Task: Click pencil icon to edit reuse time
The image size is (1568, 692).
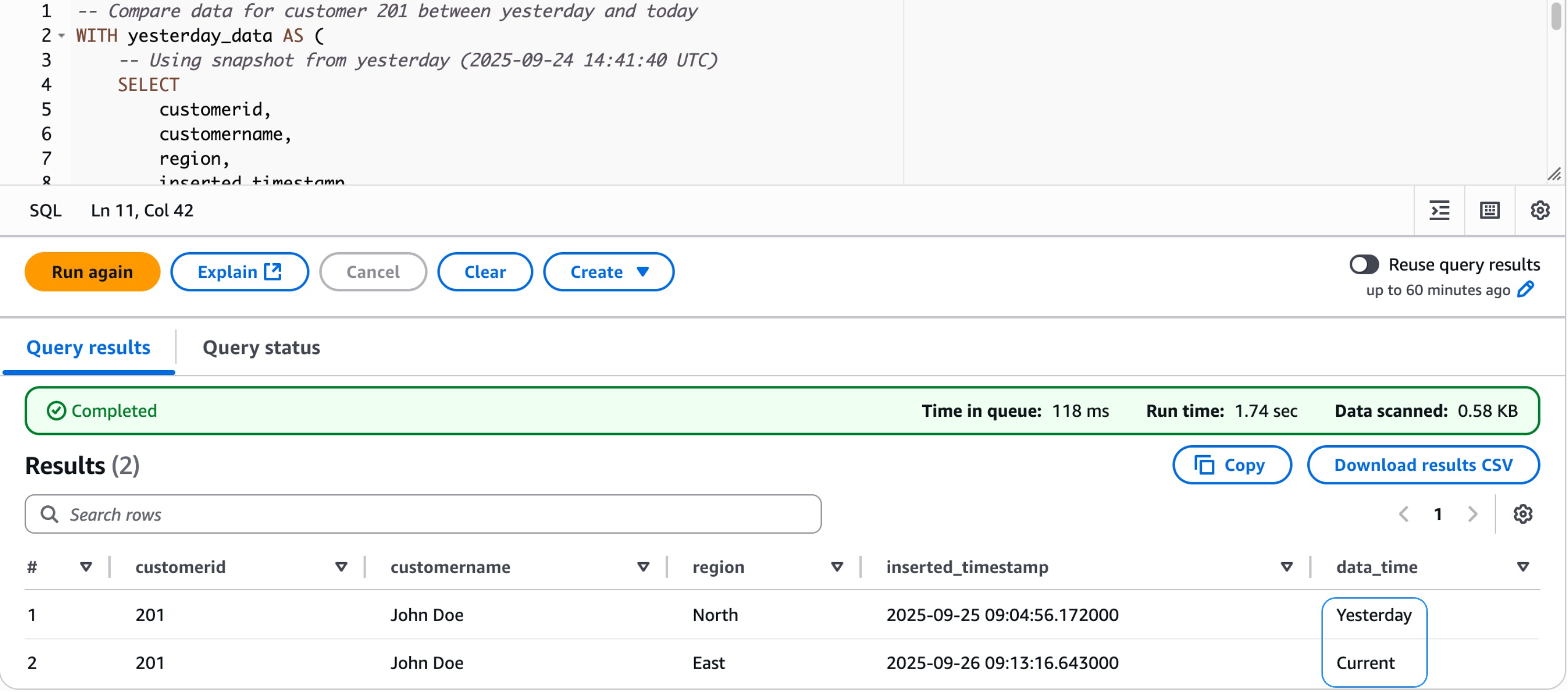Action: pyautogui.click(x=1526, y=289)
